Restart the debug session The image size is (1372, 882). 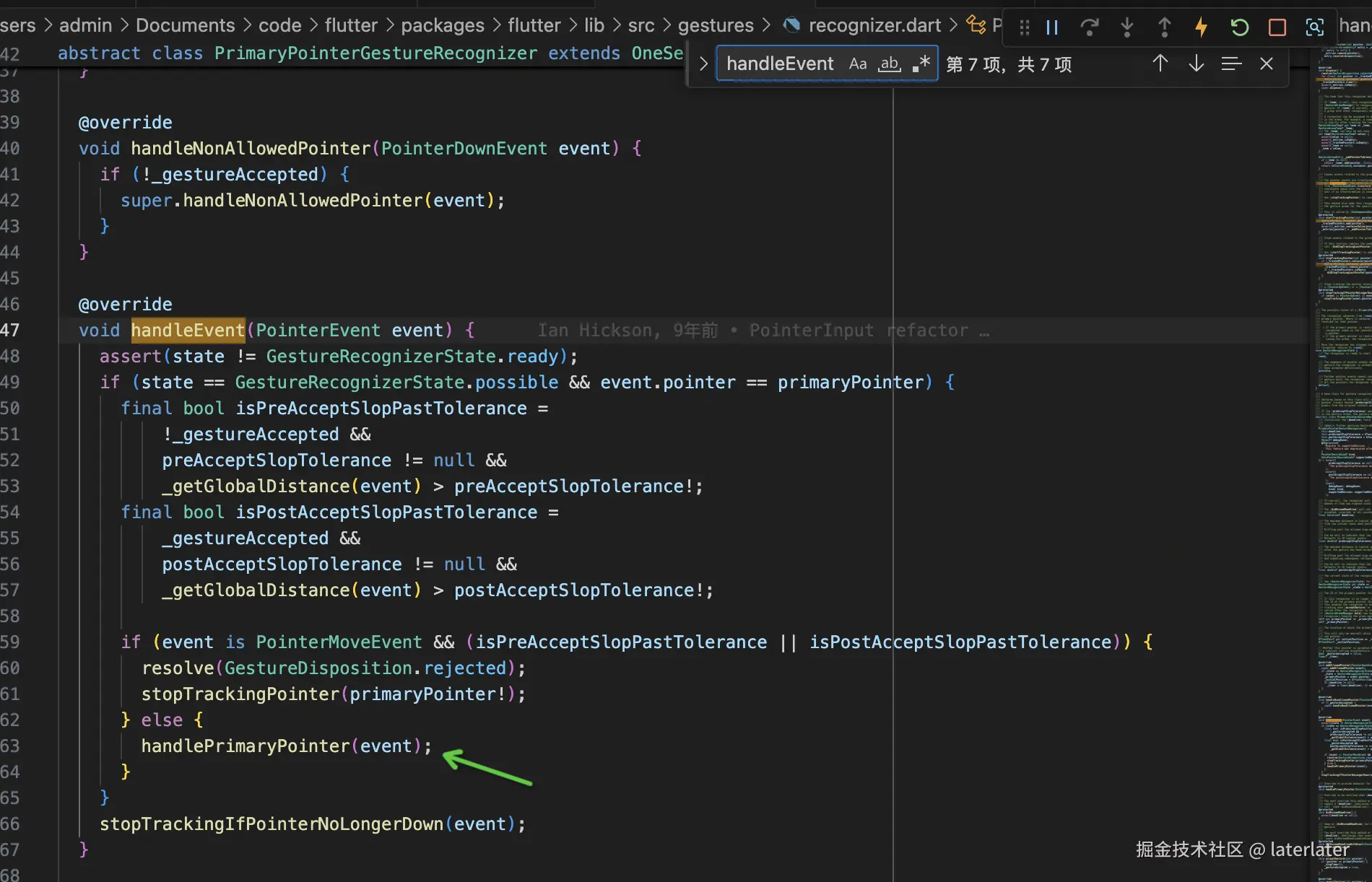click(1239, 27)
